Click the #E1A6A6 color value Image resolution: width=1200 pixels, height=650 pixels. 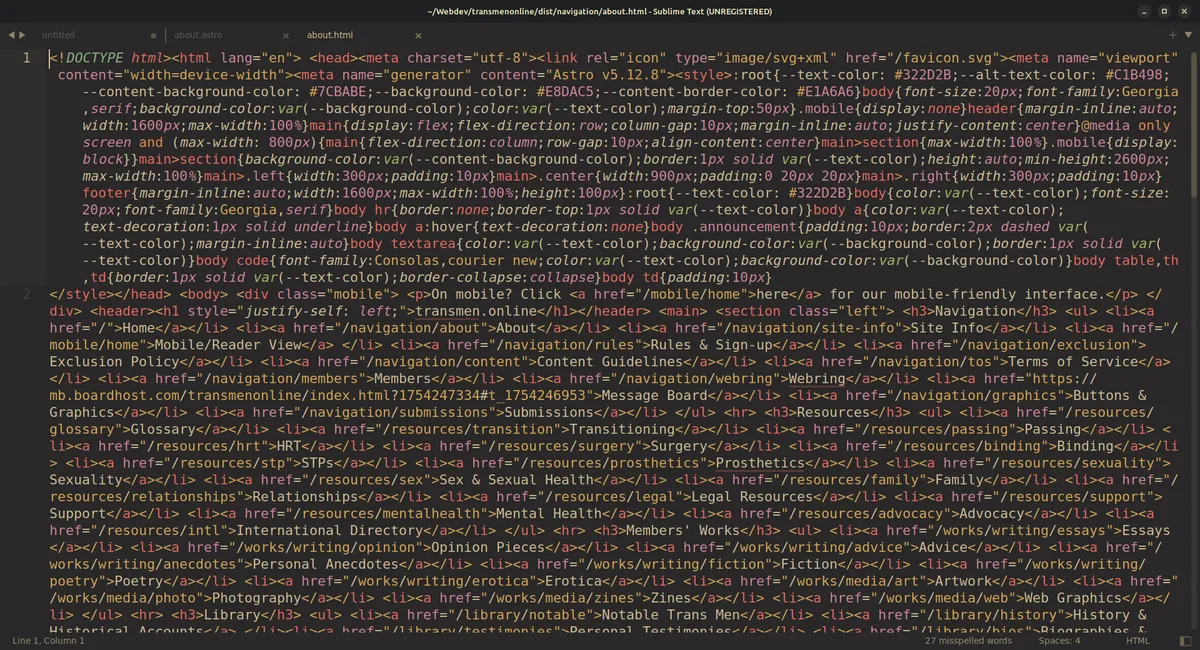pos(827,92)
